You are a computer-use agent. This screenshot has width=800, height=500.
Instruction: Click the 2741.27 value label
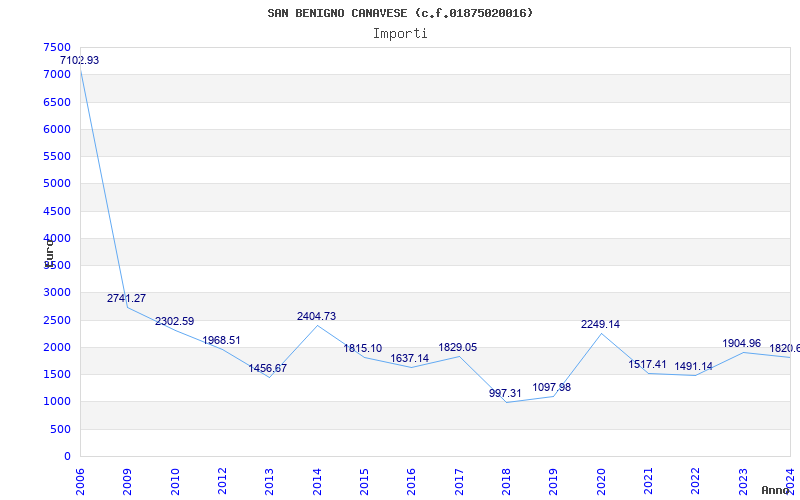127,299
